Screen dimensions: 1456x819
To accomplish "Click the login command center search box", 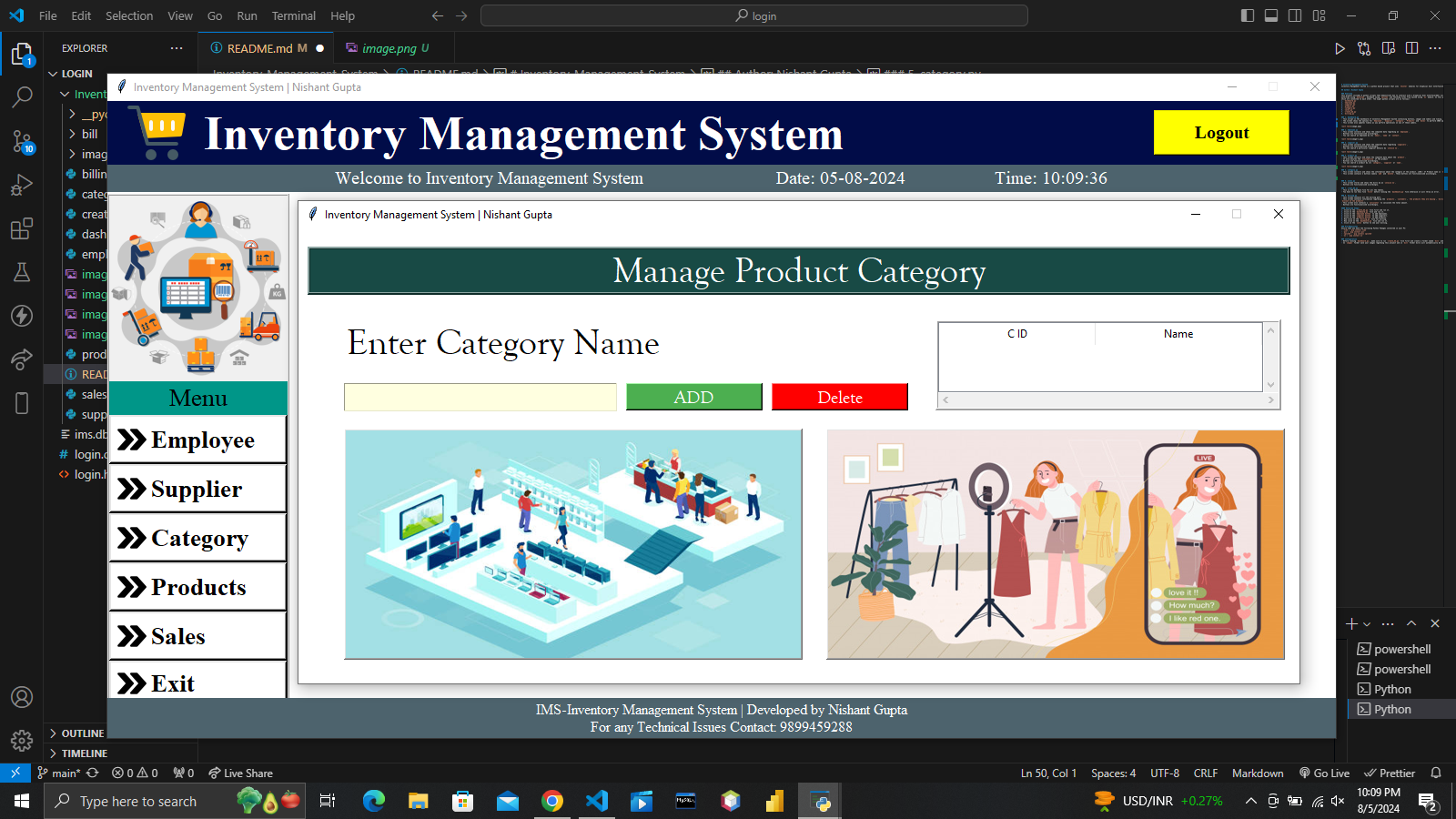I will (x=754, y=15).
